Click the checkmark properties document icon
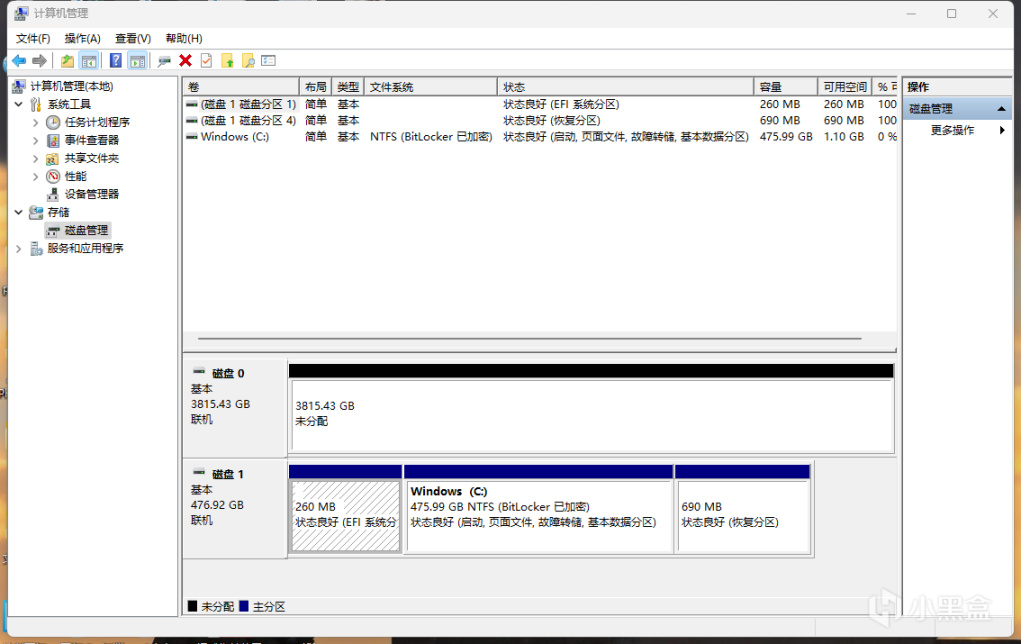The width and height of the screenshot is (1021, 644). click(x=206, y=61)
